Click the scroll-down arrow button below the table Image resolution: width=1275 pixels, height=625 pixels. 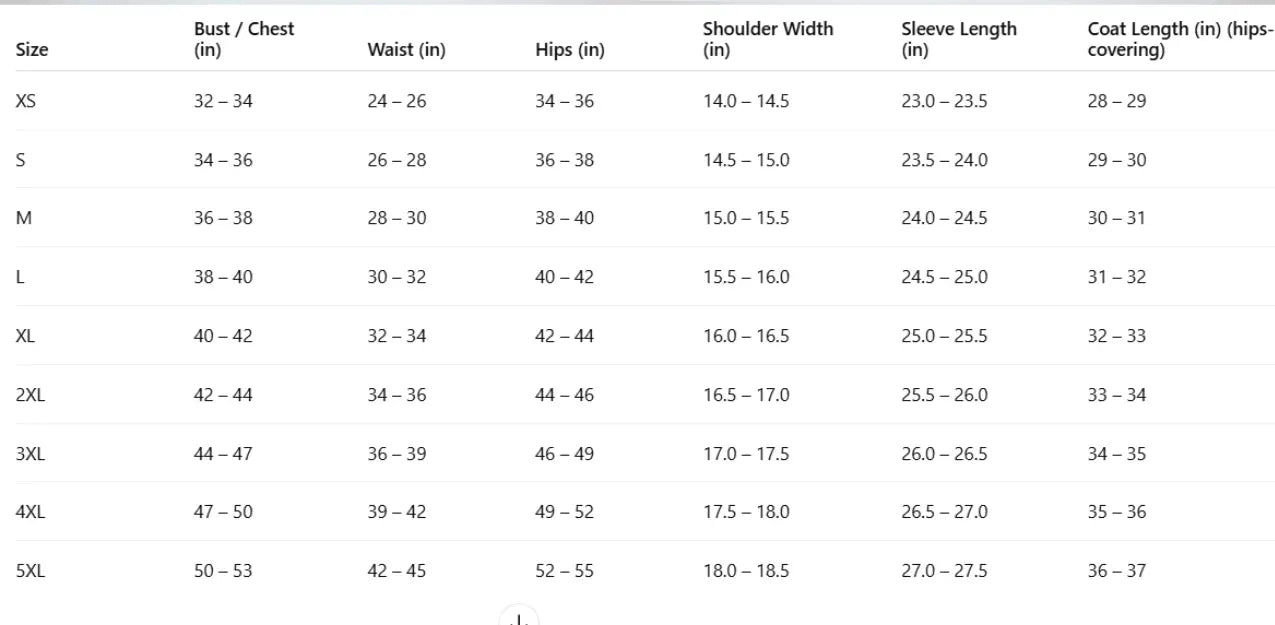(x=519, y=619)
